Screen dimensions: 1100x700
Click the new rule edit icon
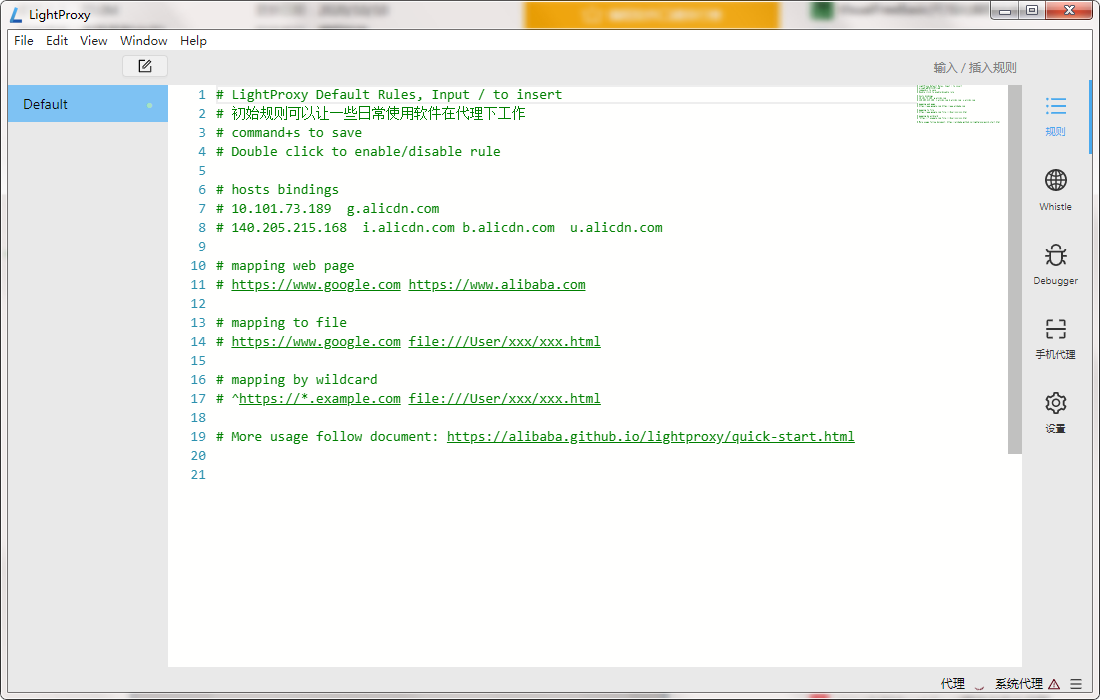[x=145, y=66]
